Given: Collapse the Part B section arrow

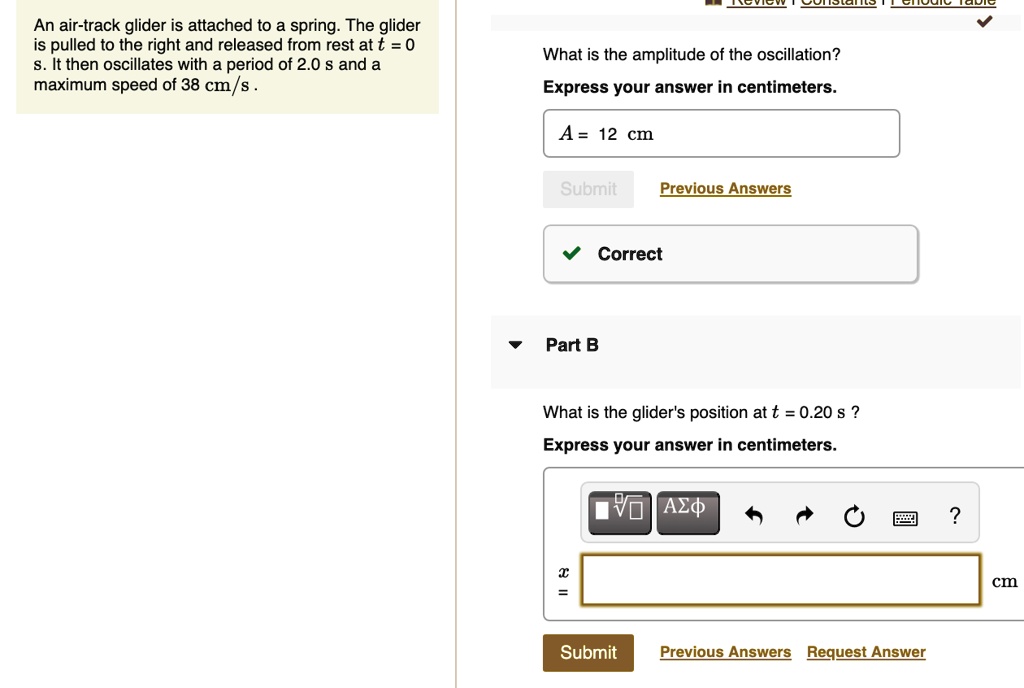Looking at the screenshot, I should [x=515, y=345].
